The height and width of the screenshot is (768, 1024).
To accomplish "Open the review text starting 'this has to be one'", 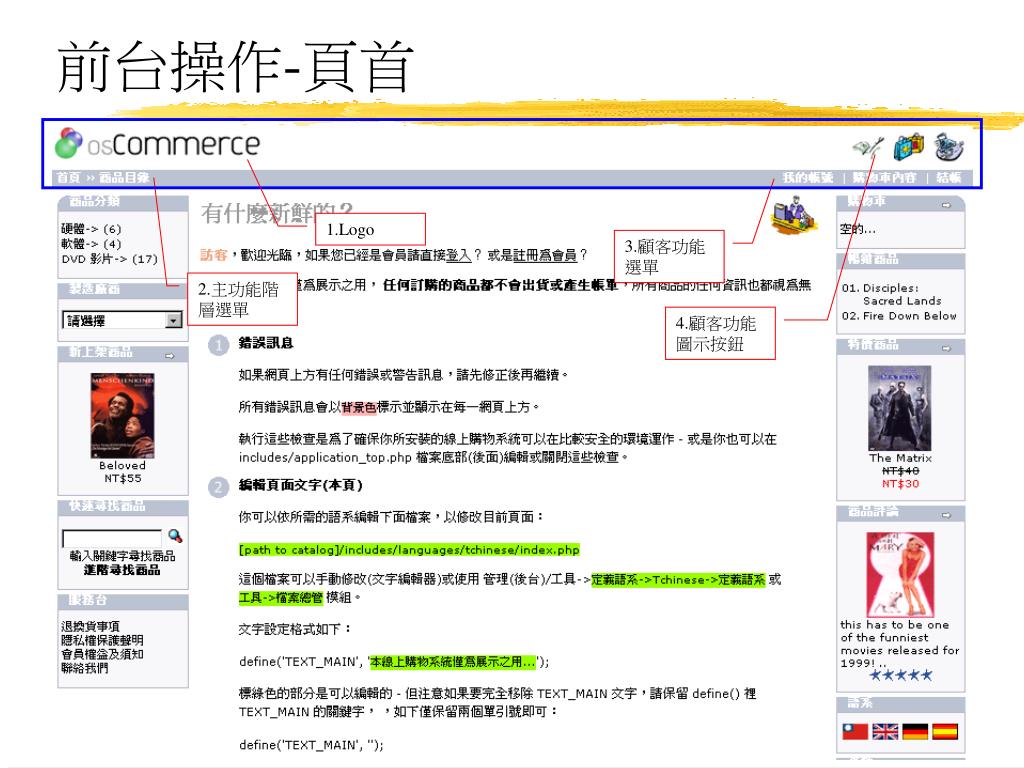I will (899, 643).
